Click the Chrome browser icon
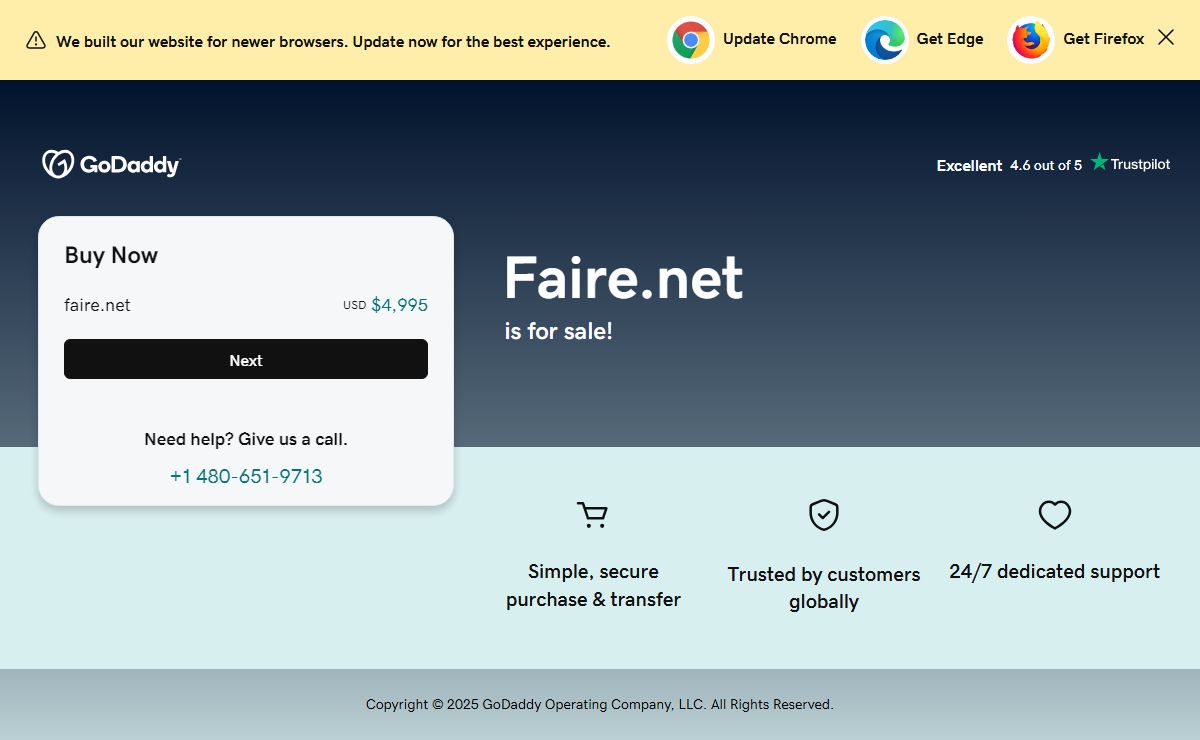The height and width of the screenshot is (740, 1200). click(690, 40)
